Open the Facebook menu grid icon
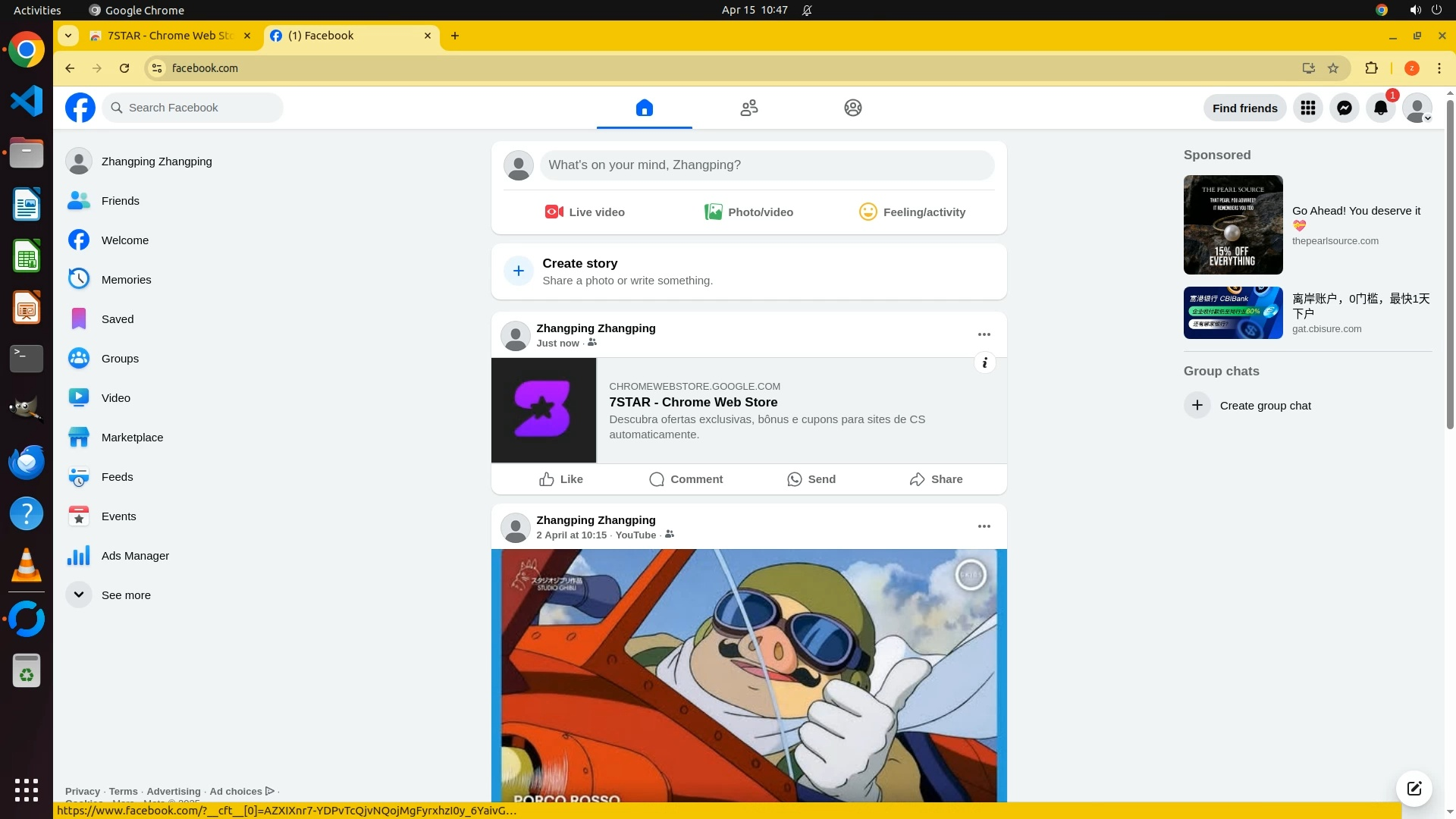The image size is (1456, 819). (1307, 108)
